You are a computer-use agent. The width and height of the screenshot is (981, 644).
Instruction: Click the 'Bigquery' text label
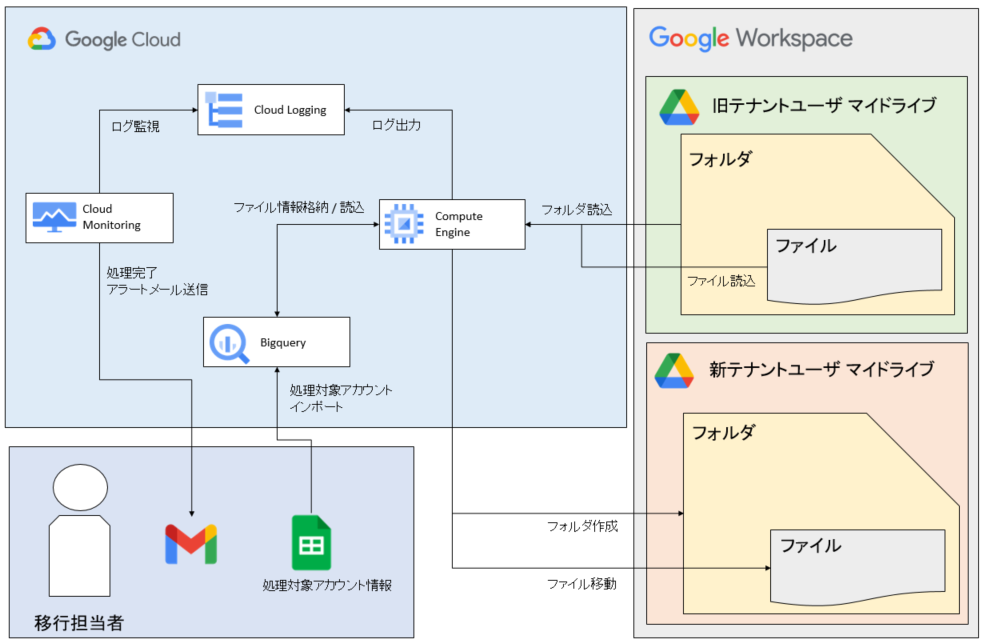click(283, 342)
